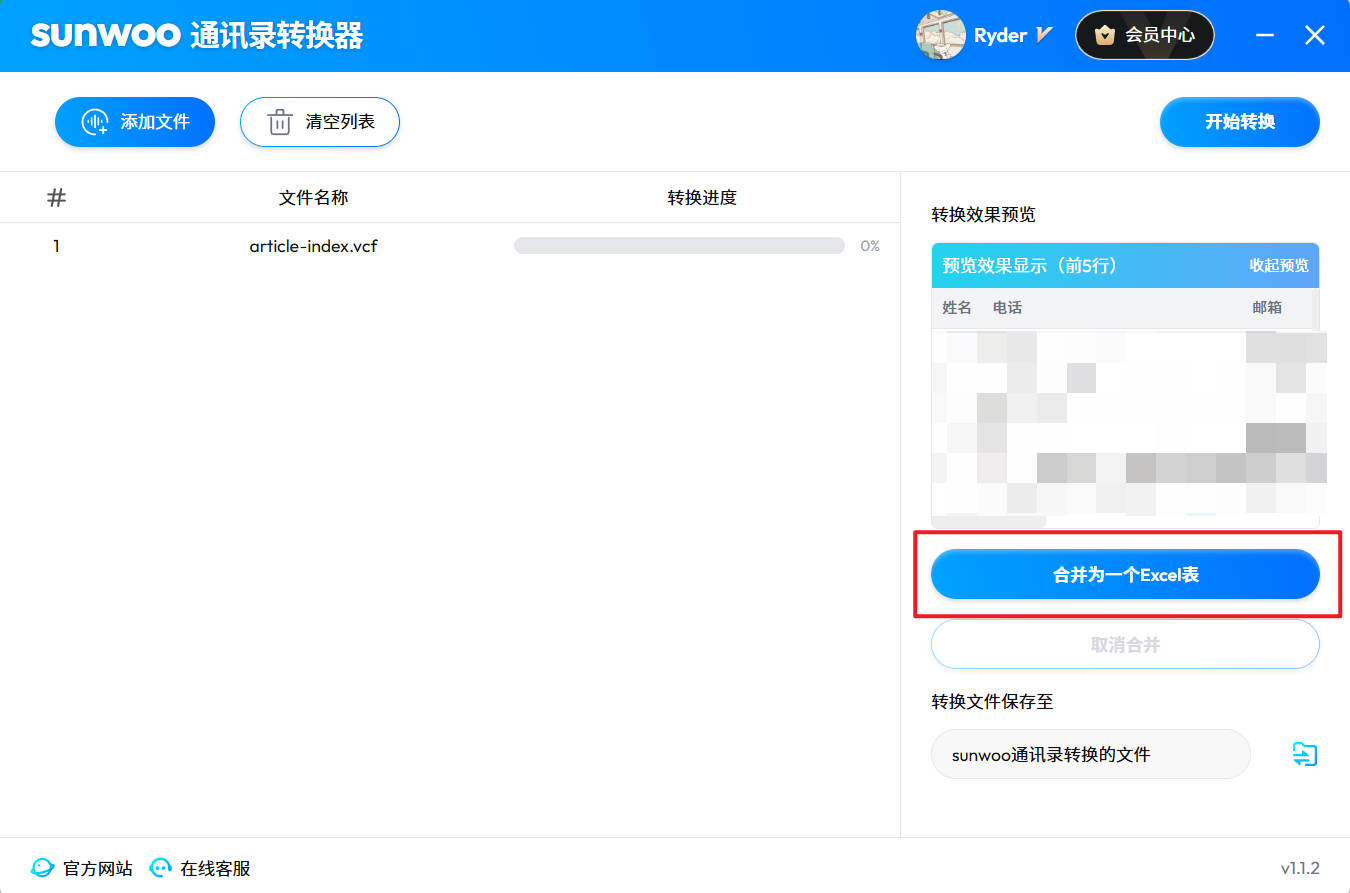
Task: Click the preview table horizontal scrollbar
Action: pos(989,521)
